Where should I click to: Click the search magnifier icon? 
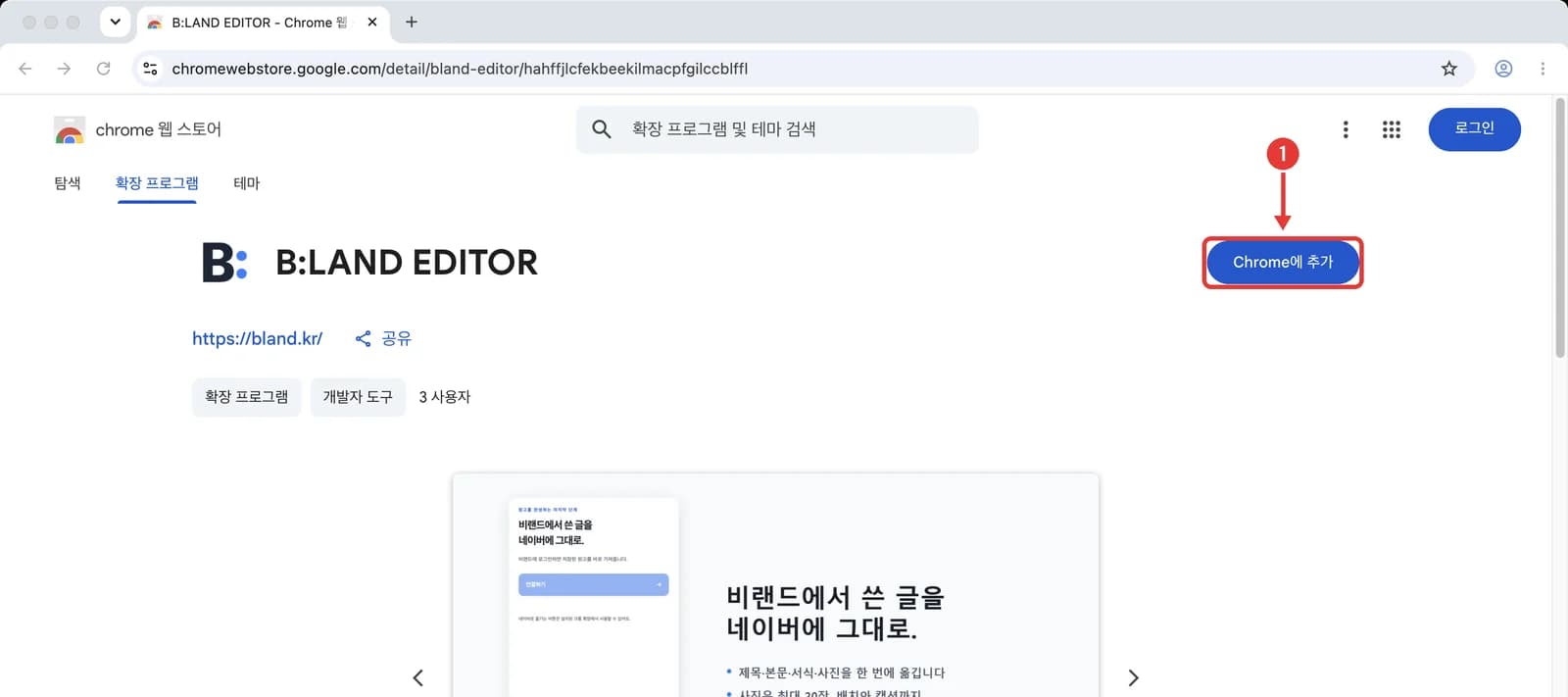602,129
